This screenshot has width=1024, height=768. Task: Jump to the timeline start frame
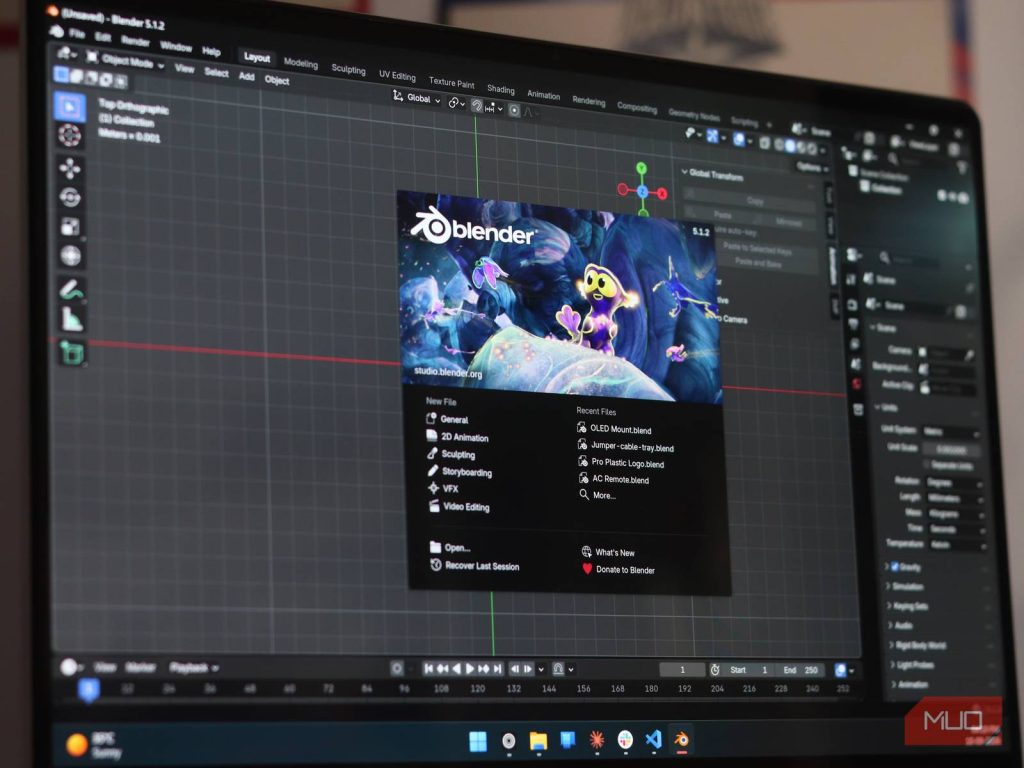pyautogui.click(x=428, y=669)
